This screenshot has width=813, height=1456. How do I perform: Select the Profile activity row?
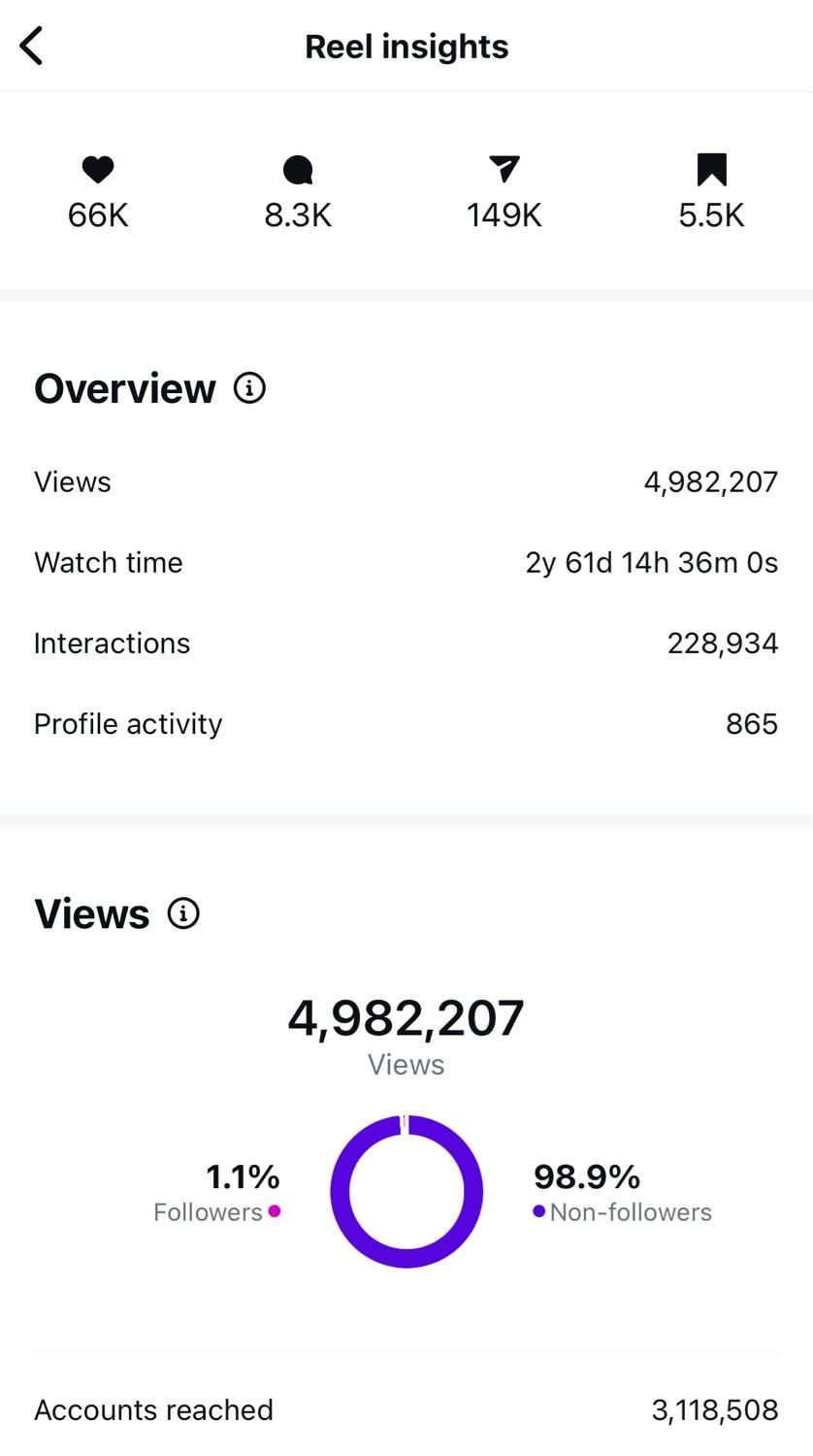(406, 723)
